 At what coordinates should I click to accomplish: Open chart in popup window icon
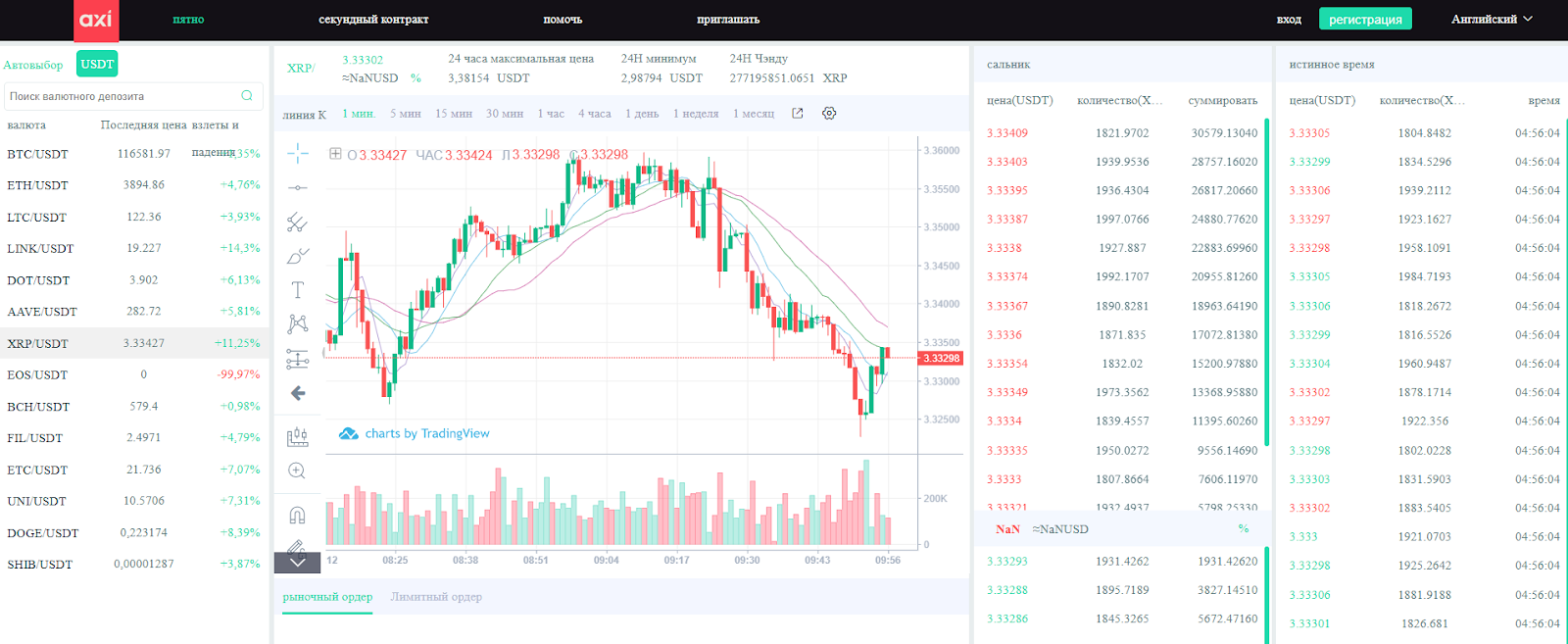[798, 114]
